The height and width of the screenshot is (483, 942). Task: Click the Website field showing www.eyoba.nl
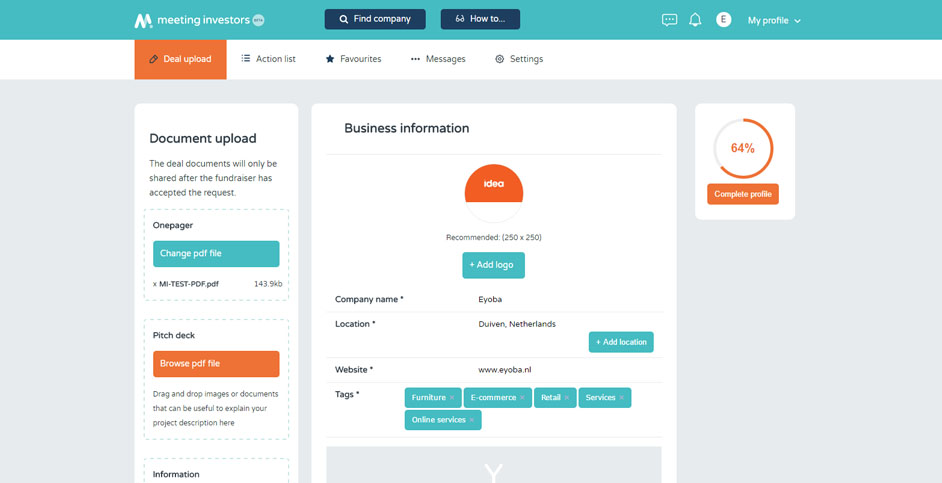[505, 370]
